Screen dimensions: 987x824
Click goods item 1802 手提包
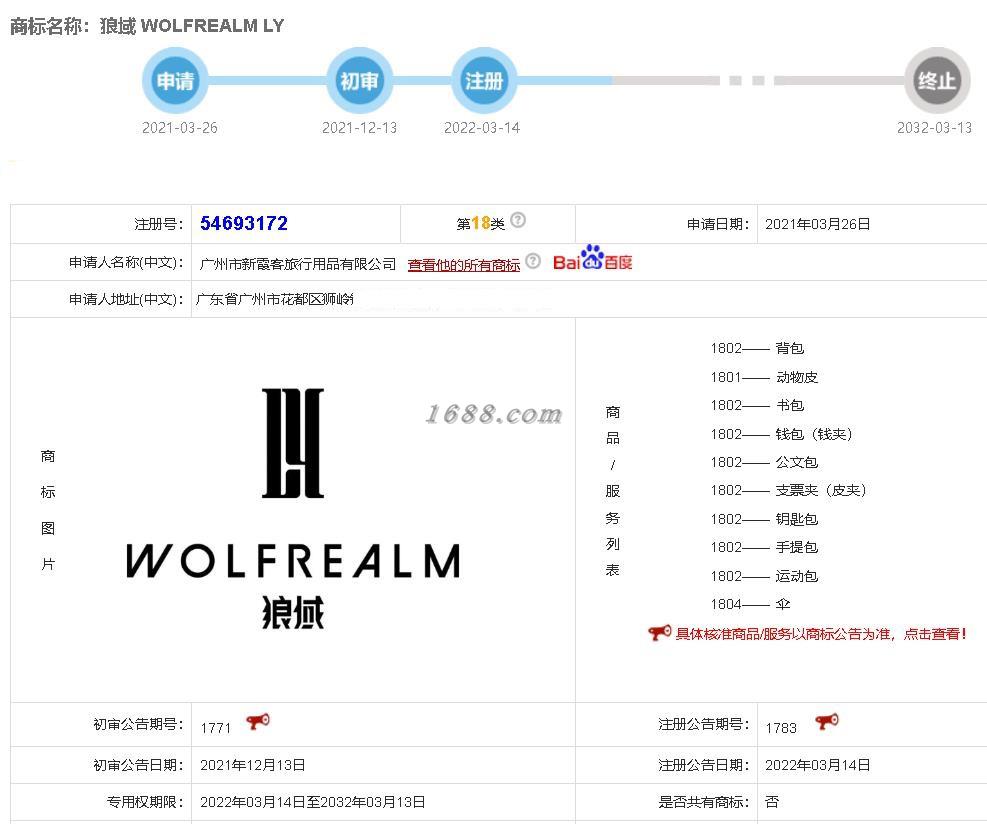(764, 547)
